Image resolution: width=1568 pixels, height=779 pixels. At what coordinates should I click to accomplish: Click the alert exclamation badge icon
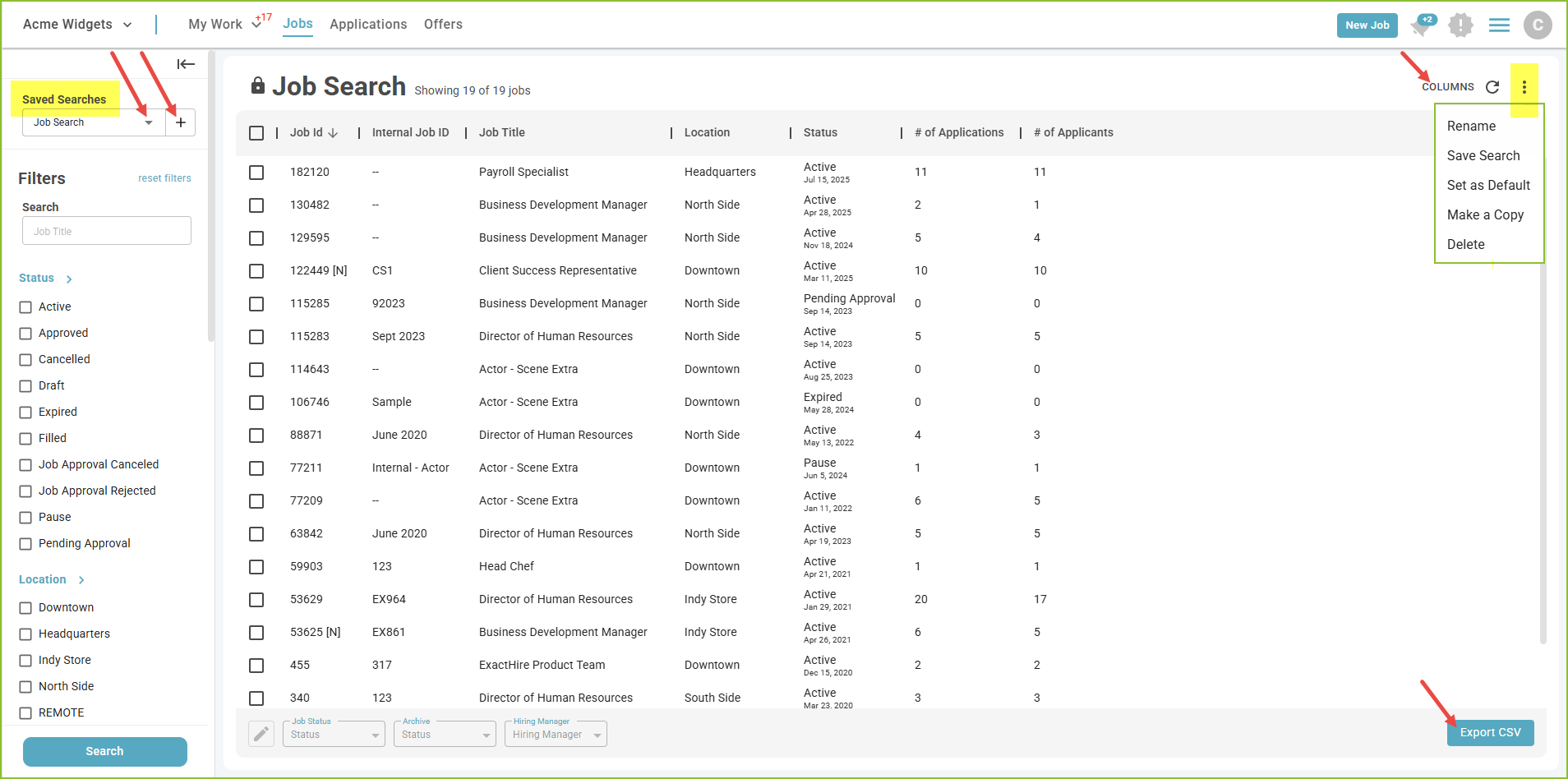click(1460, 25)
